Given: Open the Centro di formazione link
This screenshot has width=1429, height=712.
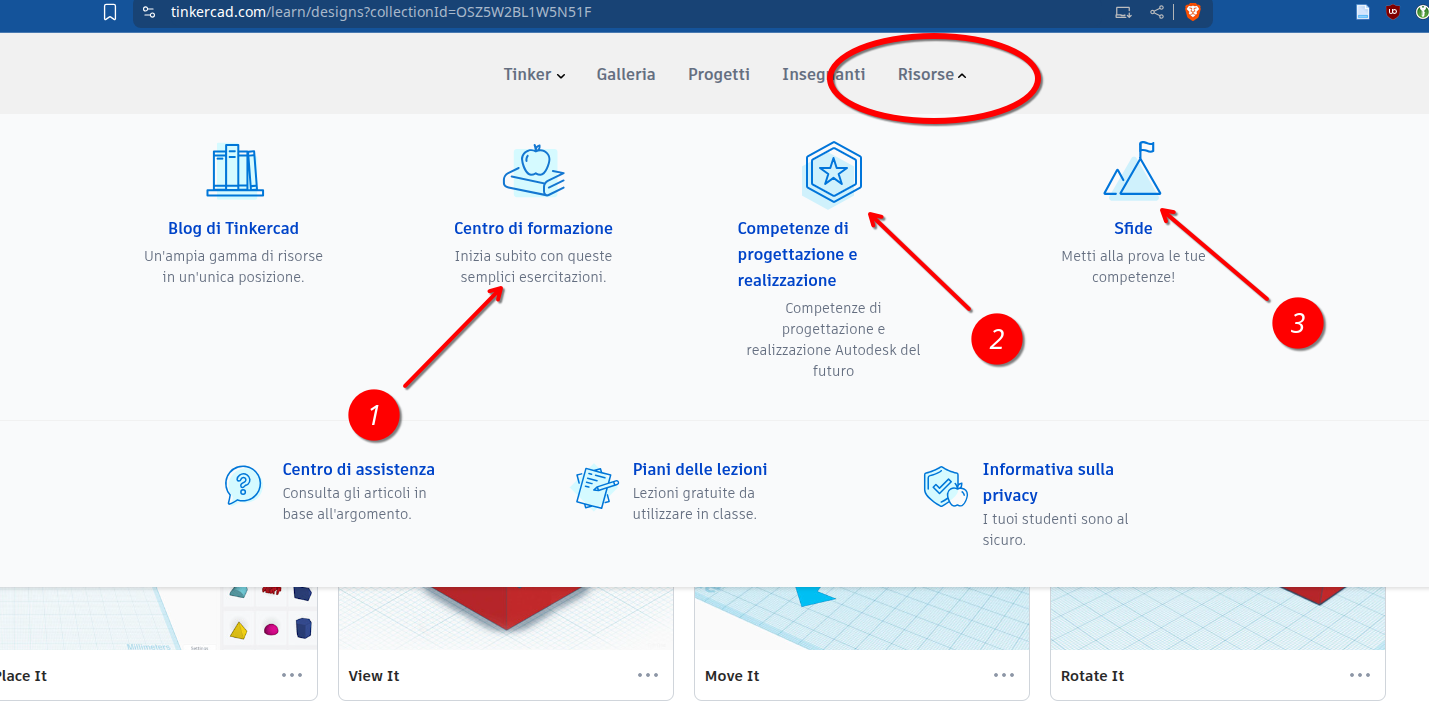Looking at the screenshot, I should [533, 228].
